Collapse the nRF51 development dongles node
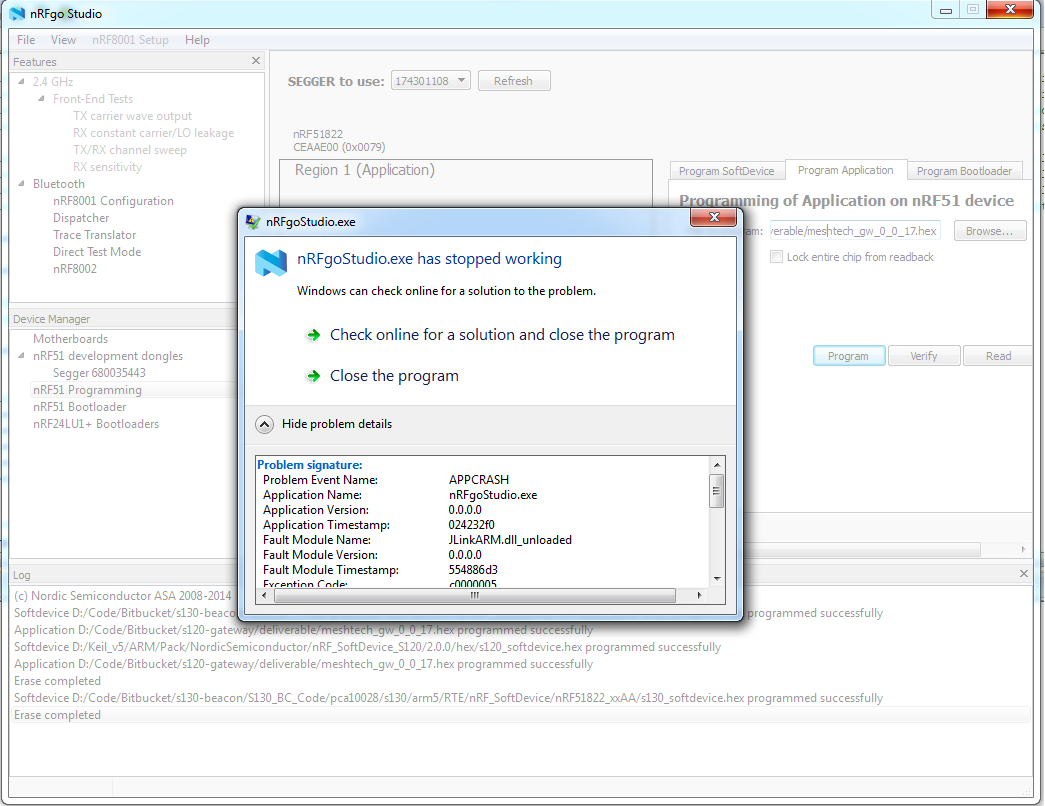1045x806 pixels. (x=21, y=355)
